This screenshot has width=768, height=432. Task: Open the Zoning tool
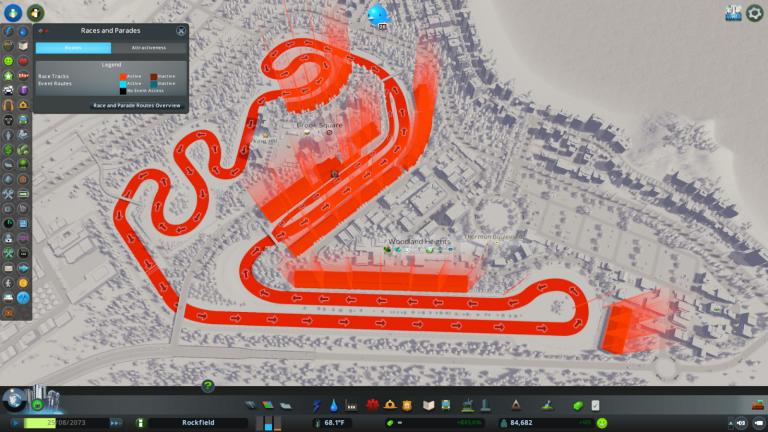(269, 405)
